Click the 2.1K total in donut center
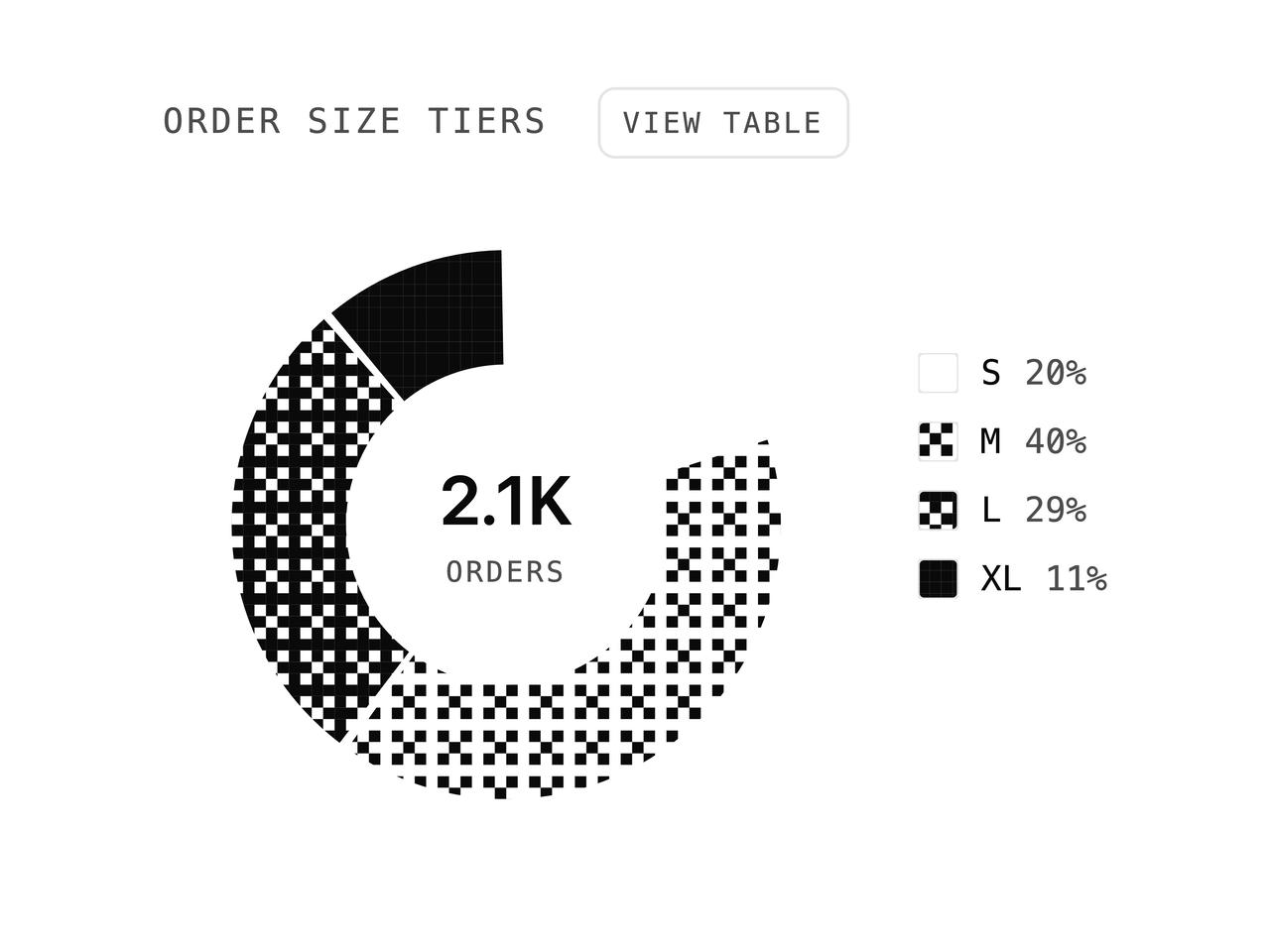1270x952 pixels. 505,502
